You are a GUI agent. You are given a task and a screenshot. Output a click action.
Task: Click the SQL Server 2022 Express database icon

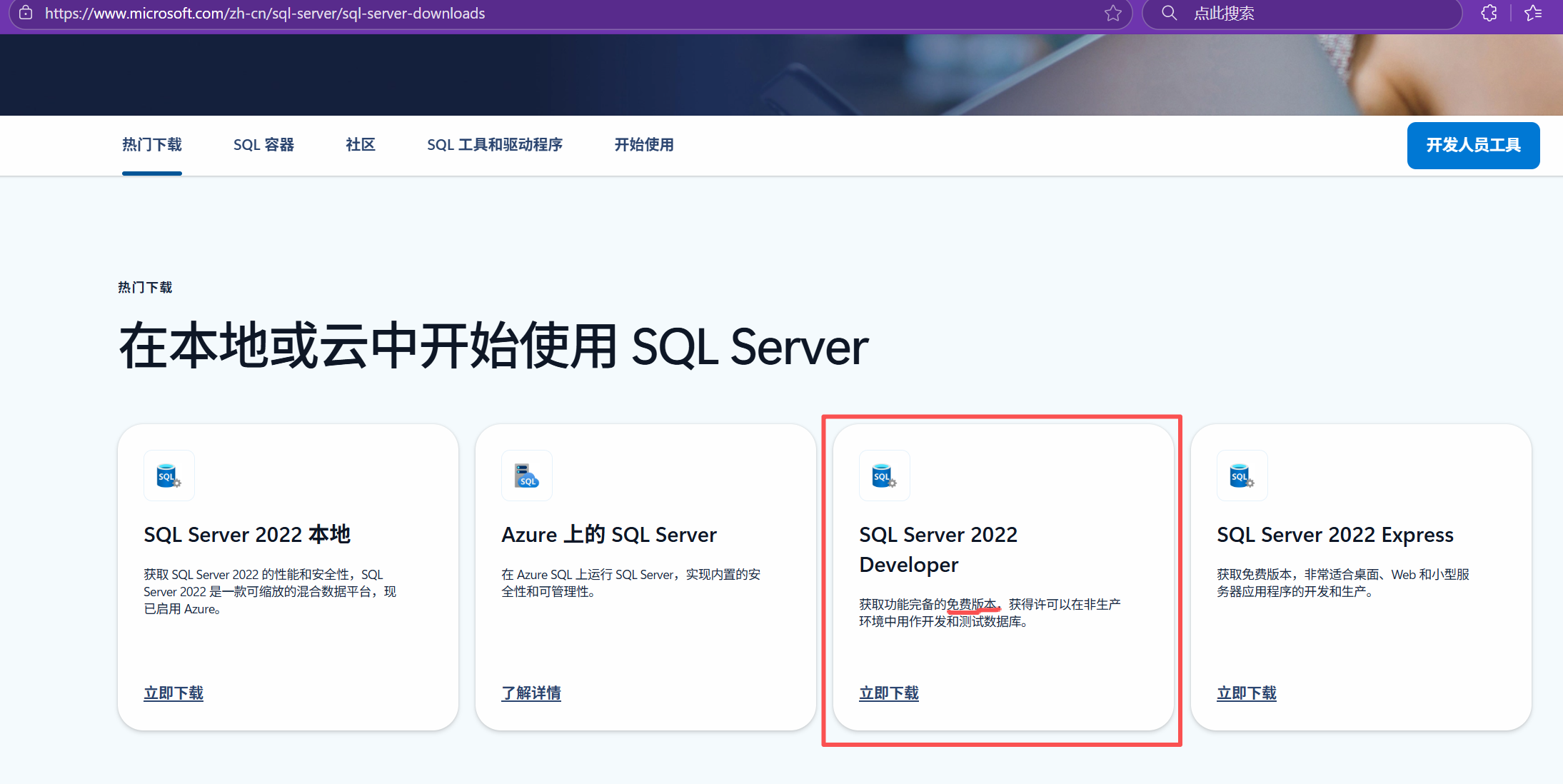(x=1242, y=476)
